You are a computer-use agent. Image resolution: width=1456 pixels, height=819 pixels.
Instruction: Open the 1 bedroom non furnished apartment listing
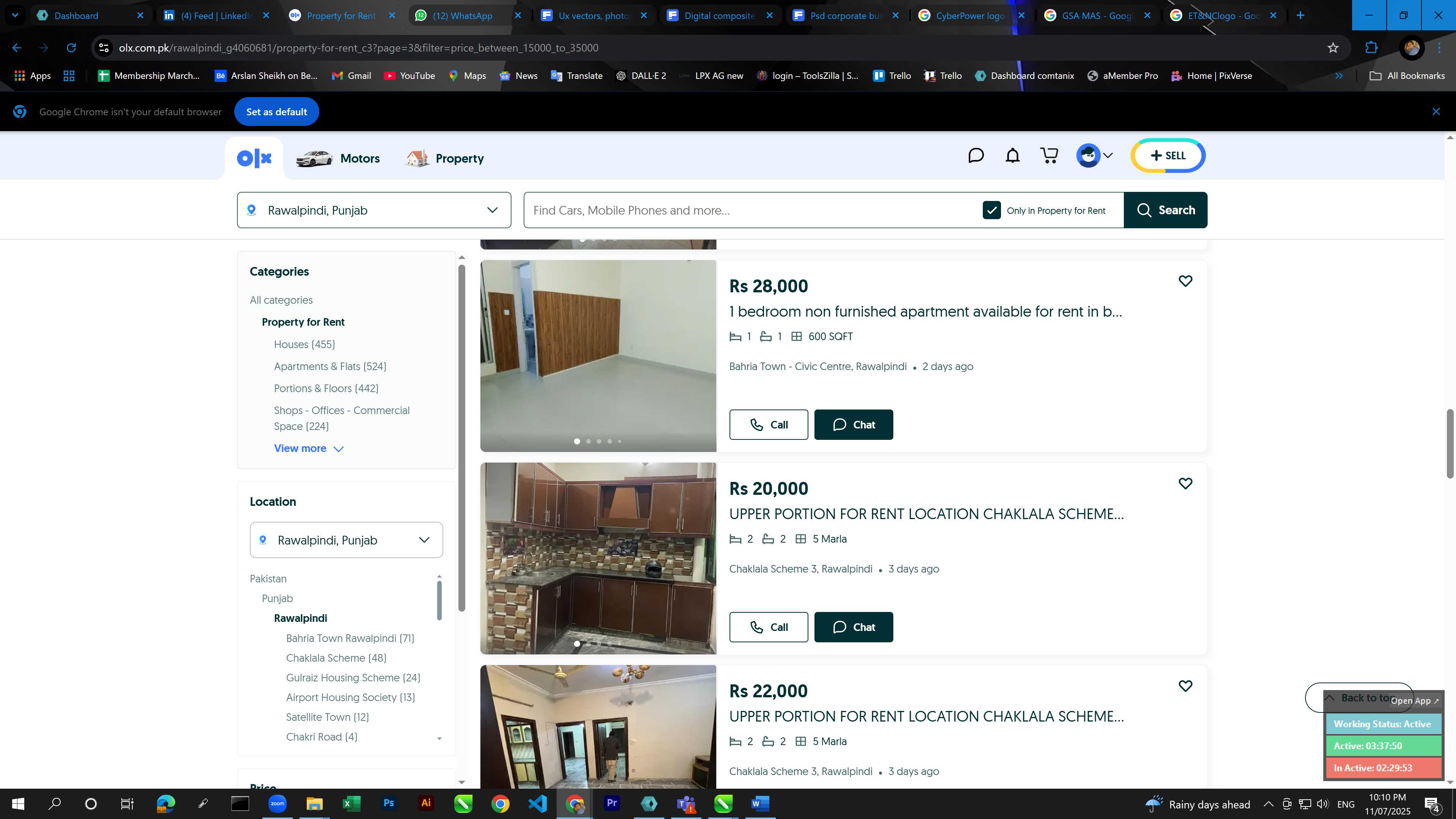point(925,311)
